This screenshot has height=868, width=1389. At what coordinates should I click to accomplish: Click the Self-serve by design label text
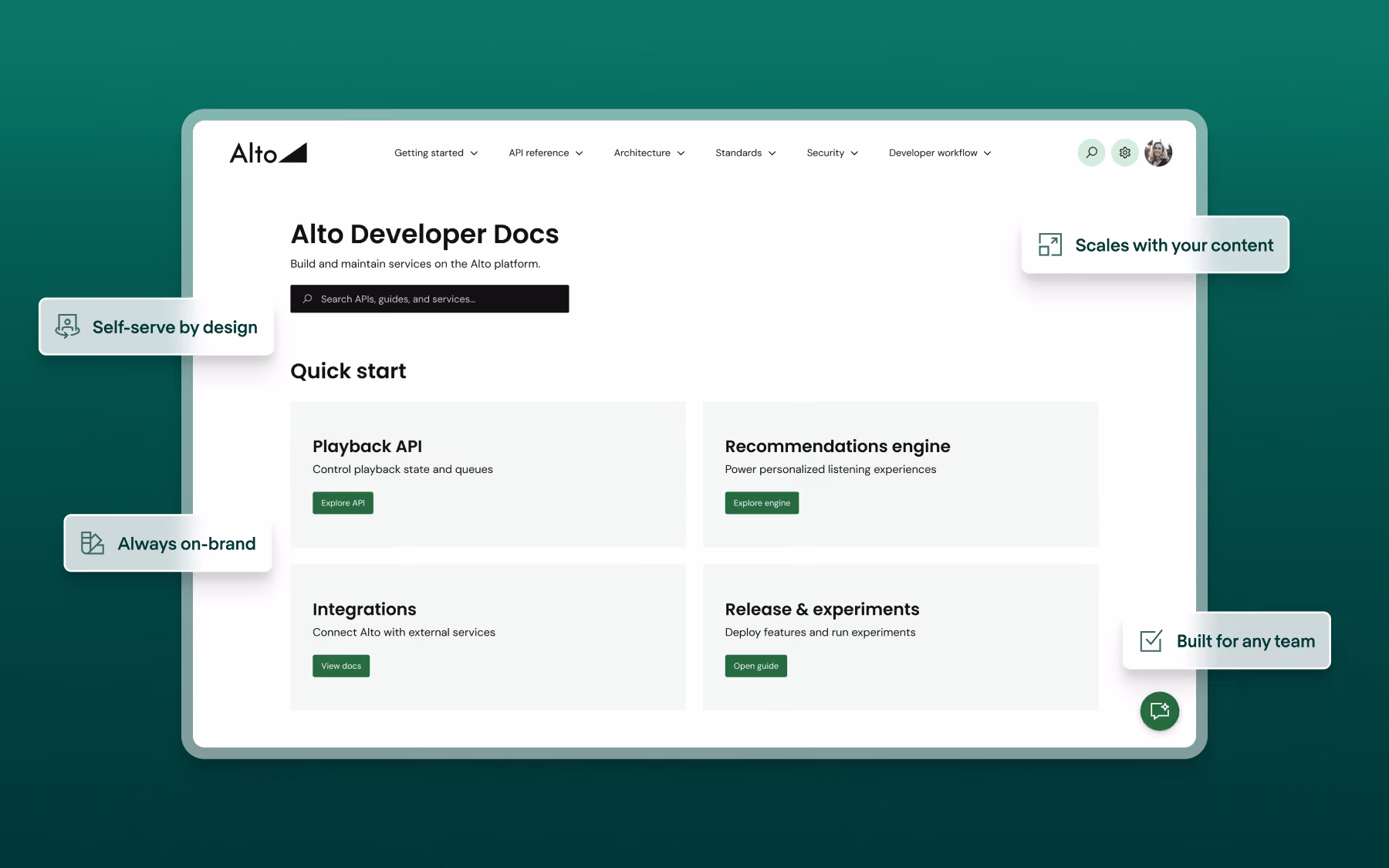174,327
